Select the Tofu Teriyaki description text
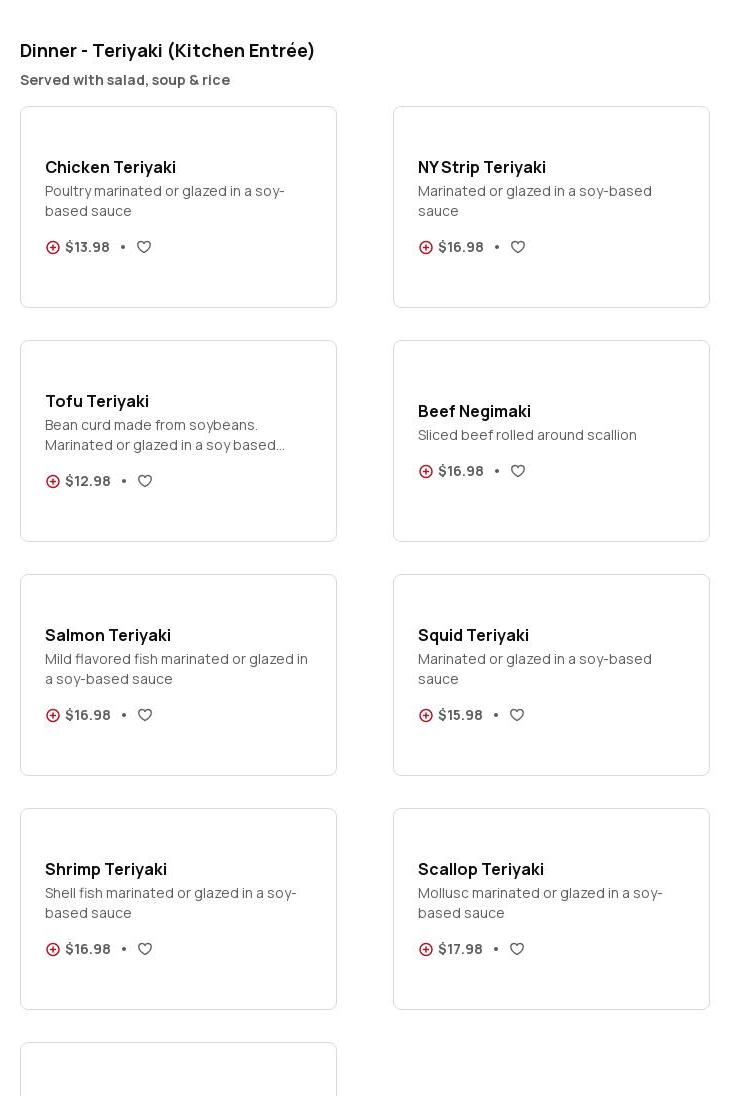This screenshot has height=1096, width=750. (165, 435)
